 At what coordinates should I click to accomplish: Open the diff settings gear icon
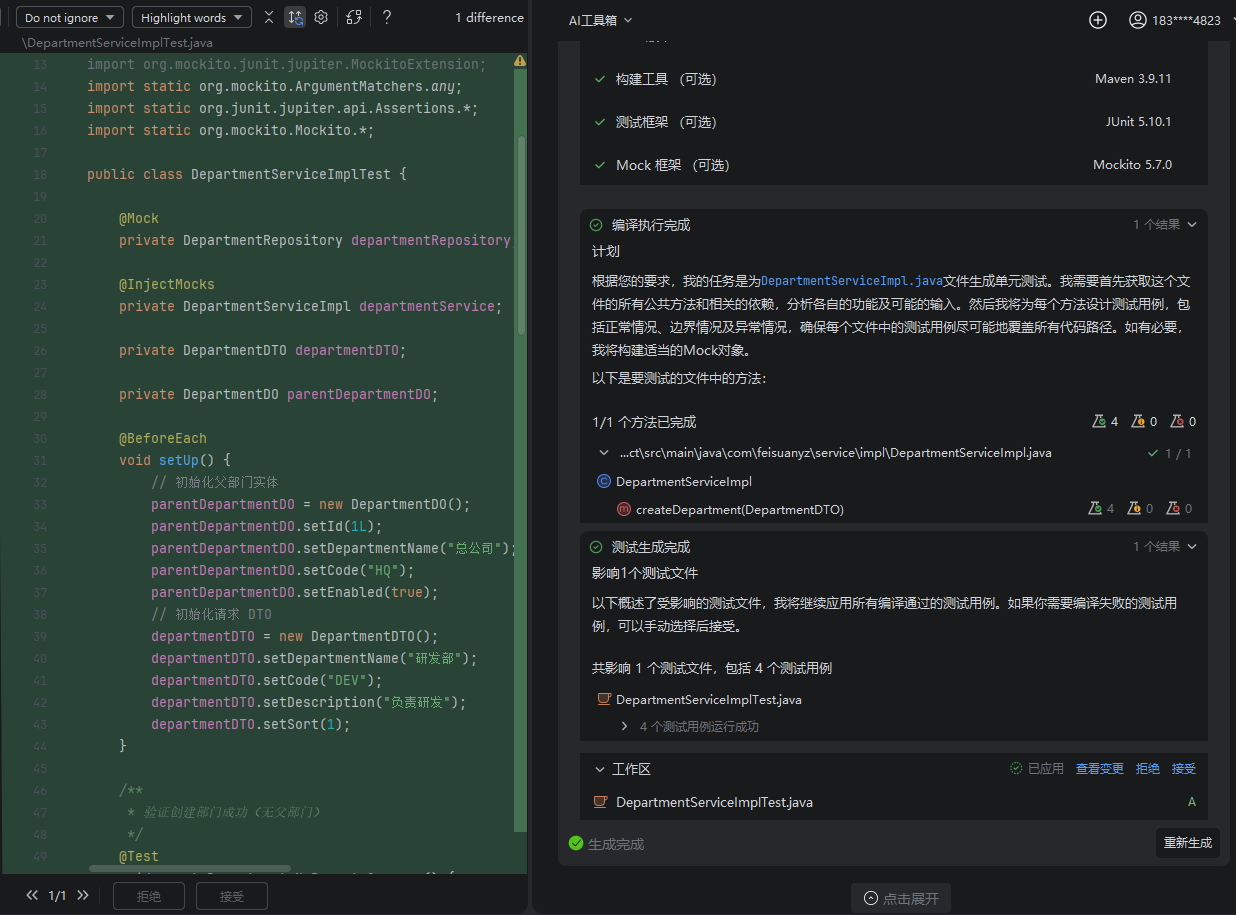[x=321, y=17]
